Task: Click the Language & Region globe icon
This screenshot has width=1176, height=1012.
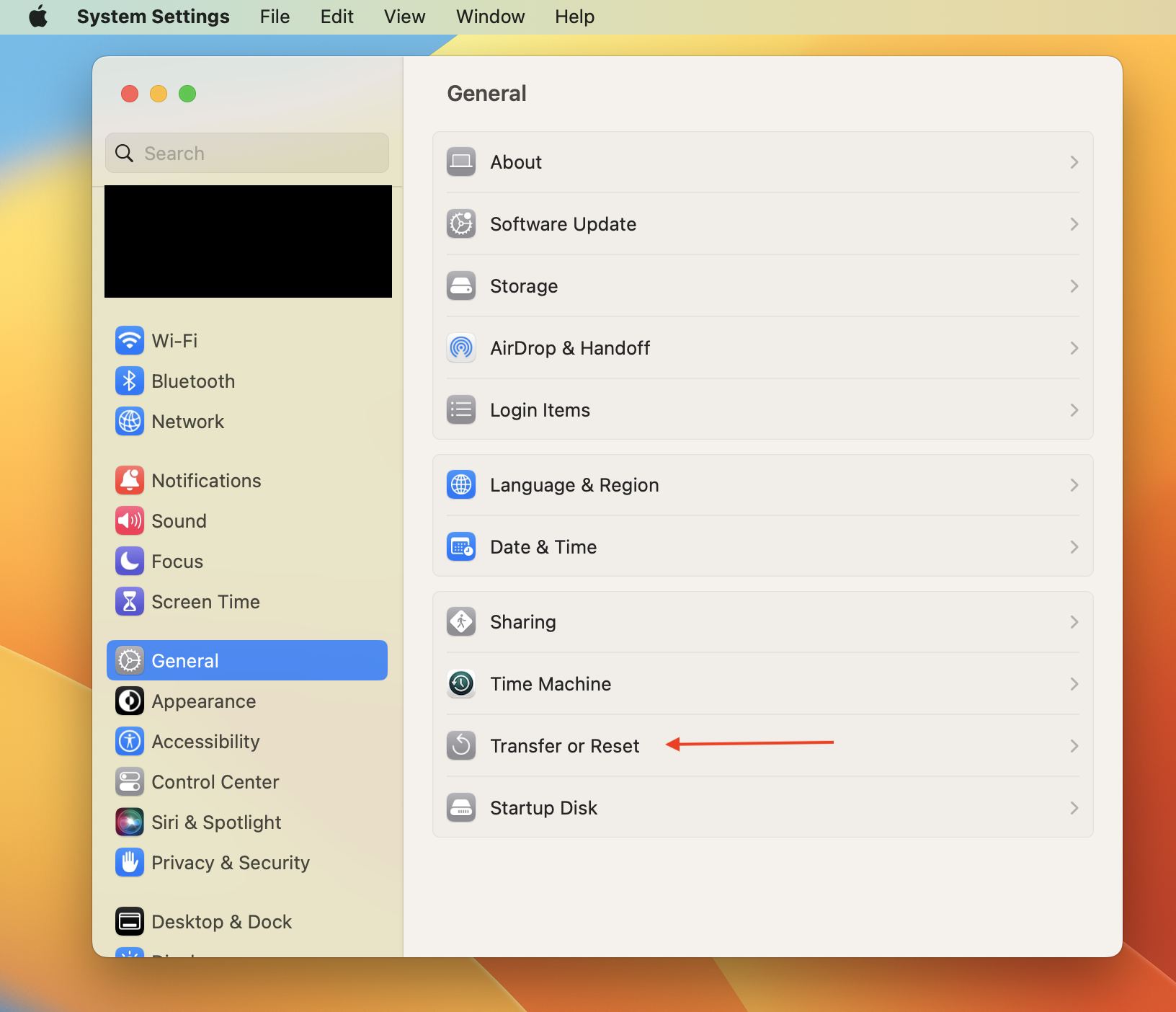Action: click(x=461, y=484)
